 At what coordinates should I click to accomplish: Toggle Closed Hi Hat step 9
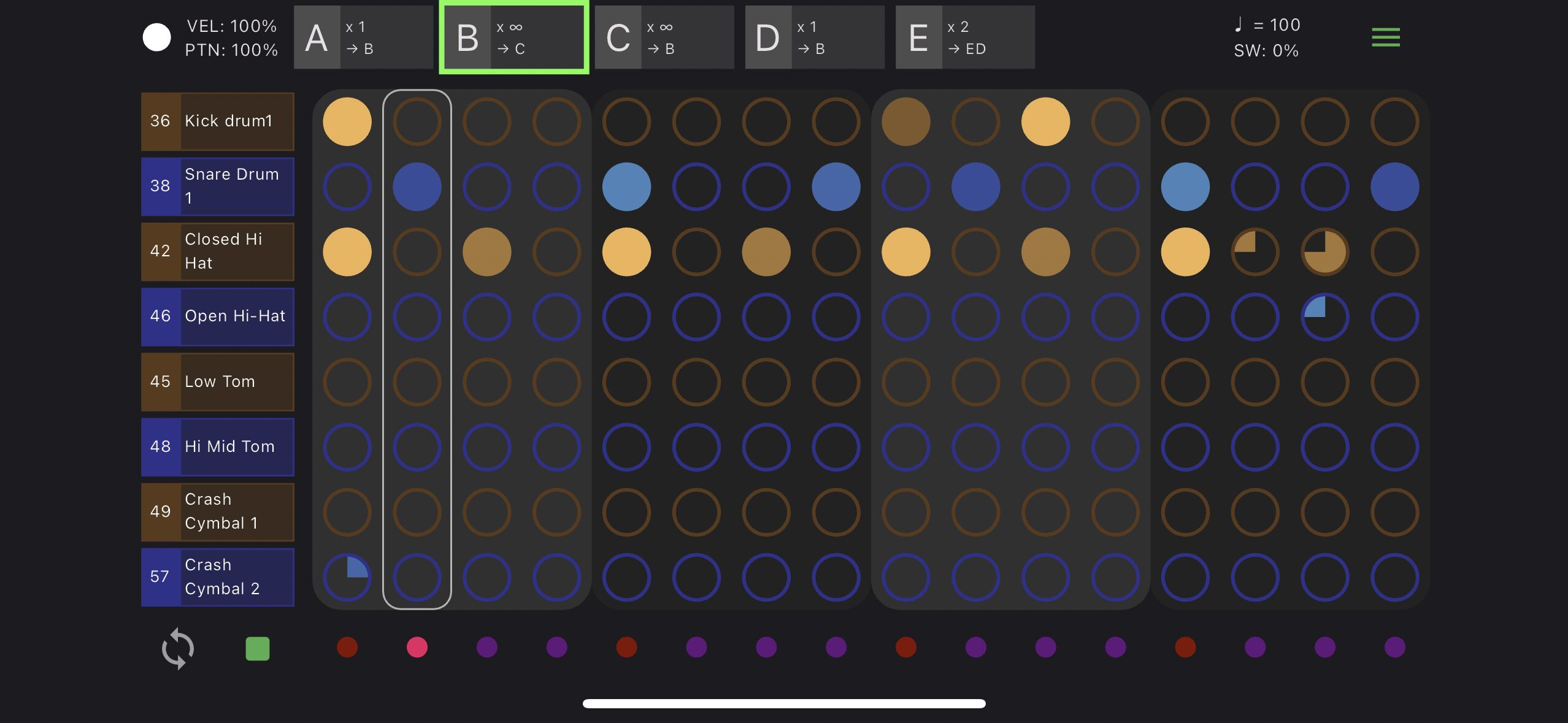pyautogui.click(x=906, y=251)
